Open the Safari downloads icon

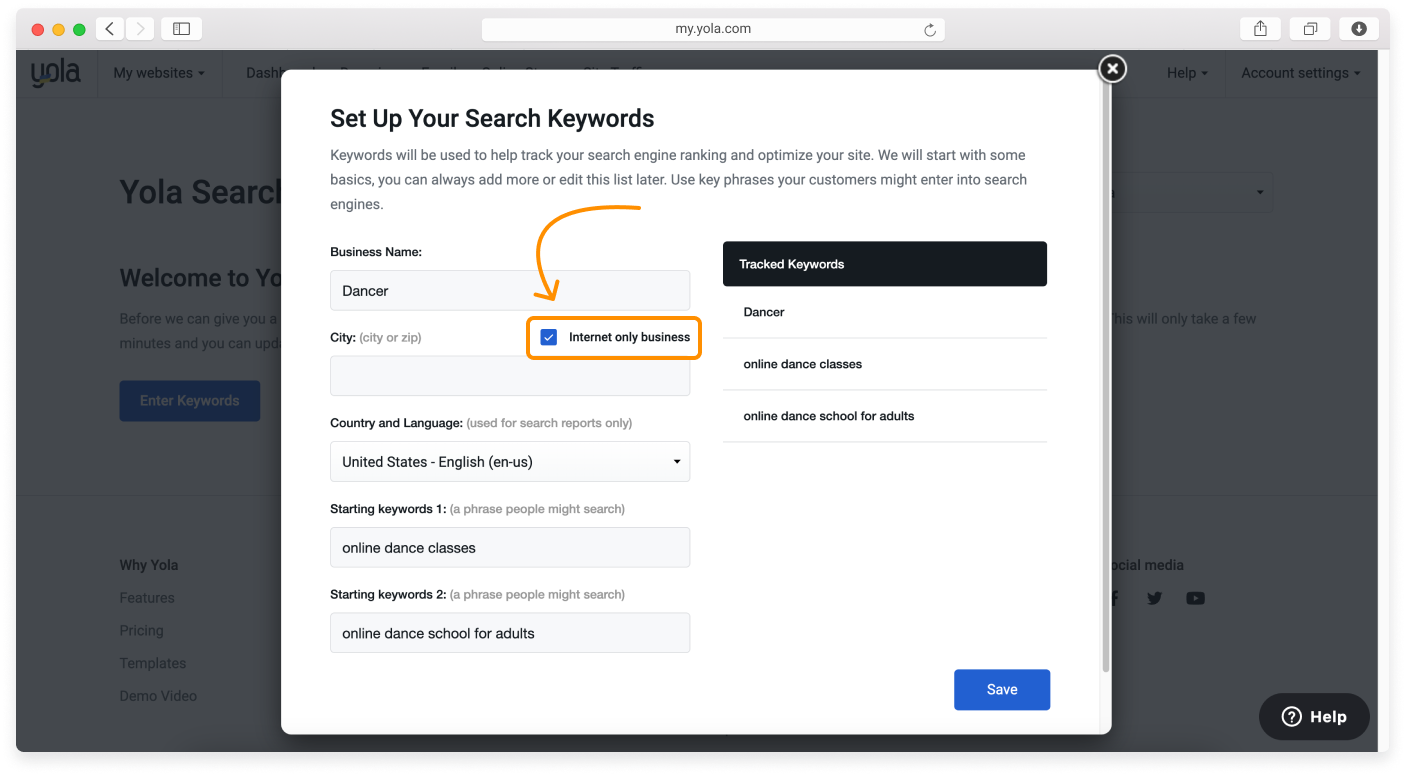click(x=1359, y=29)
